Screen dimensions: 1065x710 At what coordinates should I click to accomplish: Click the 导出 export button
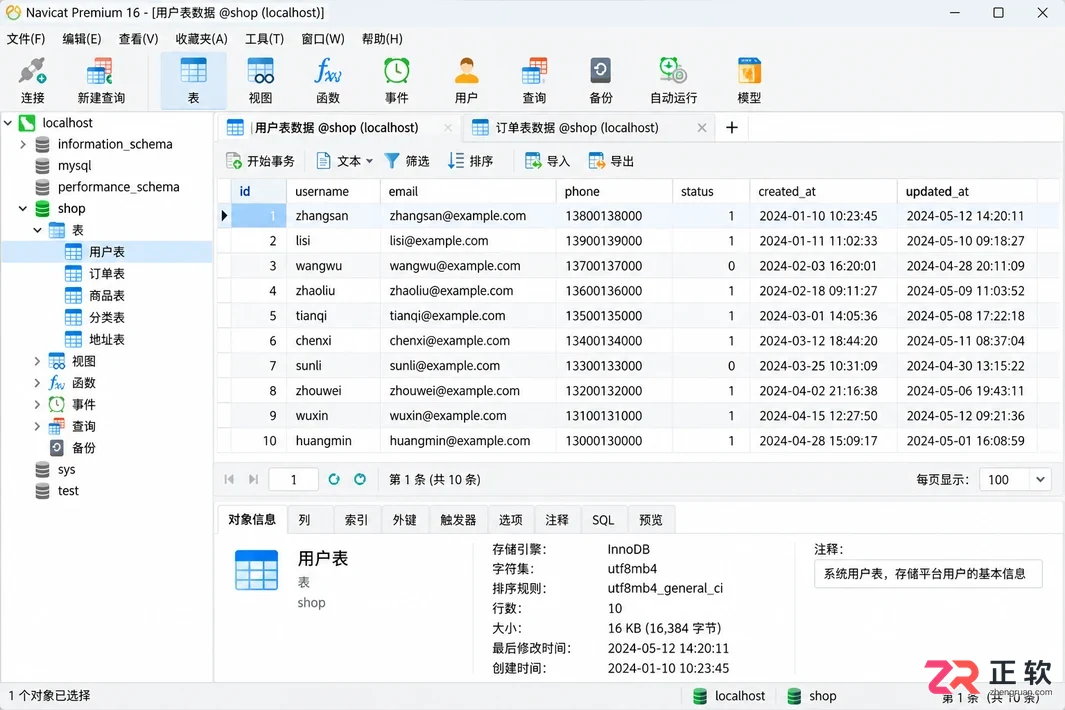611,161
